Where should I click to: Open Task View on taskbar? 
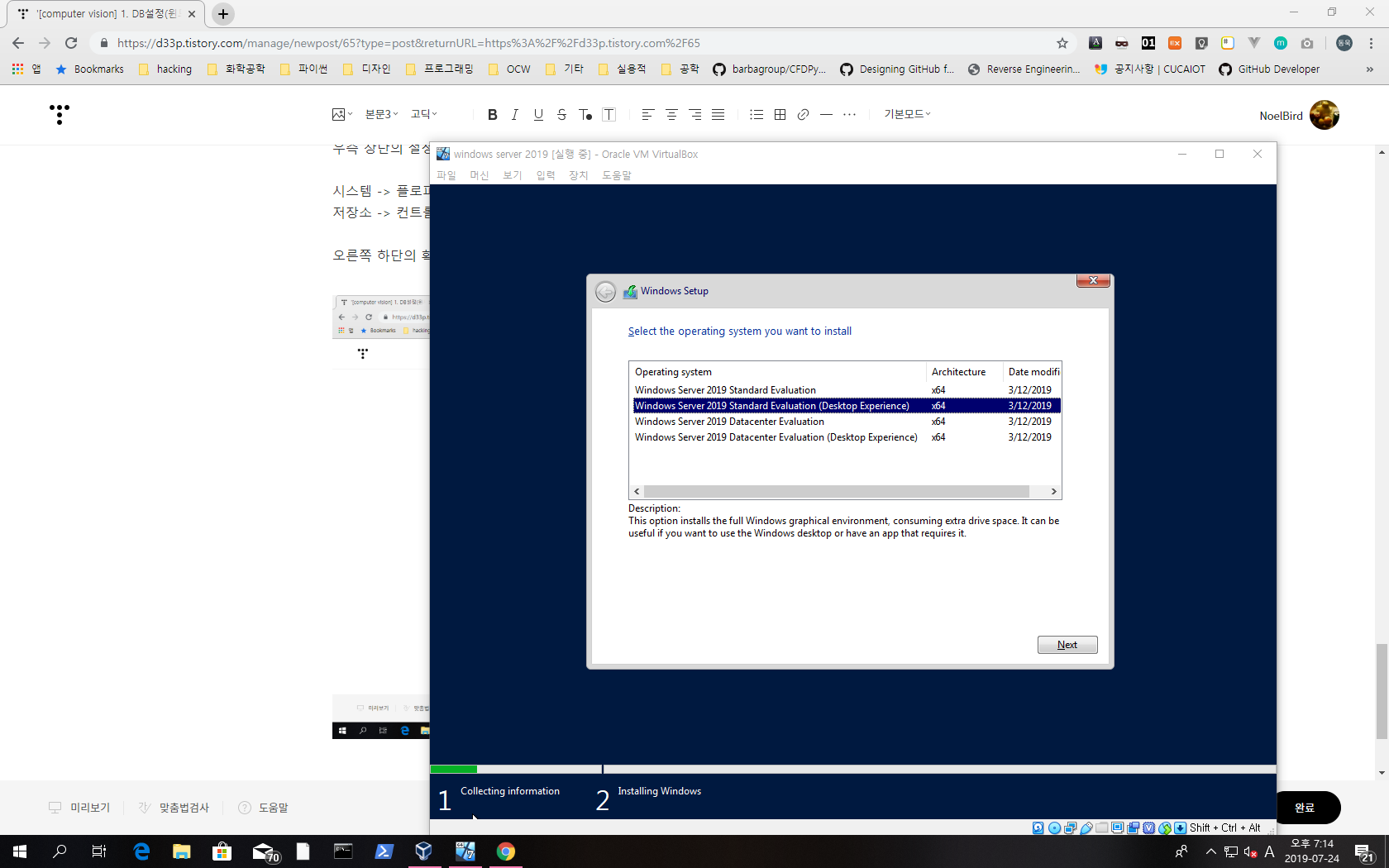(x=99, y=851)
